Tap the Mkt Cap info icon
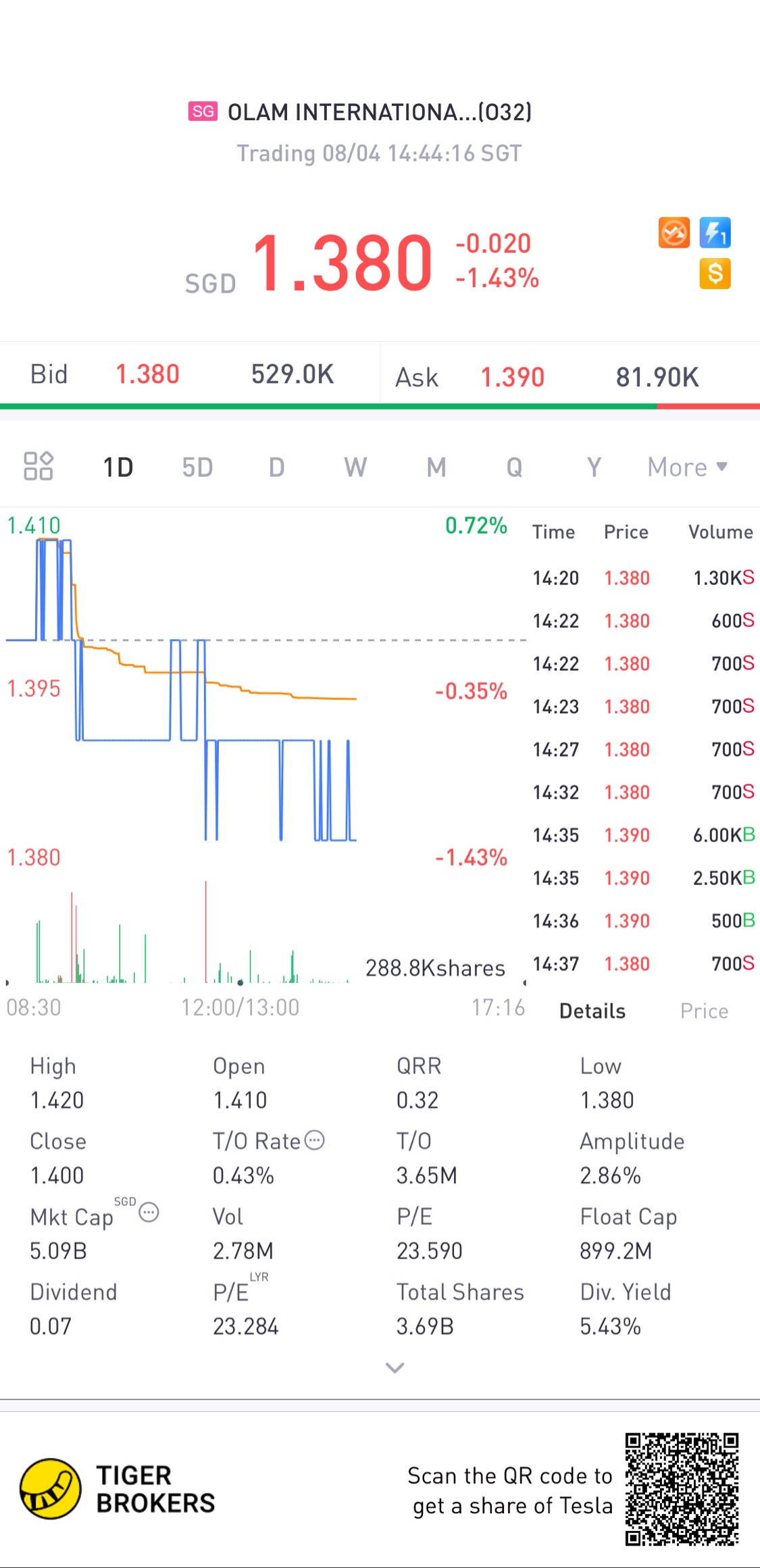 (149, 1213)
